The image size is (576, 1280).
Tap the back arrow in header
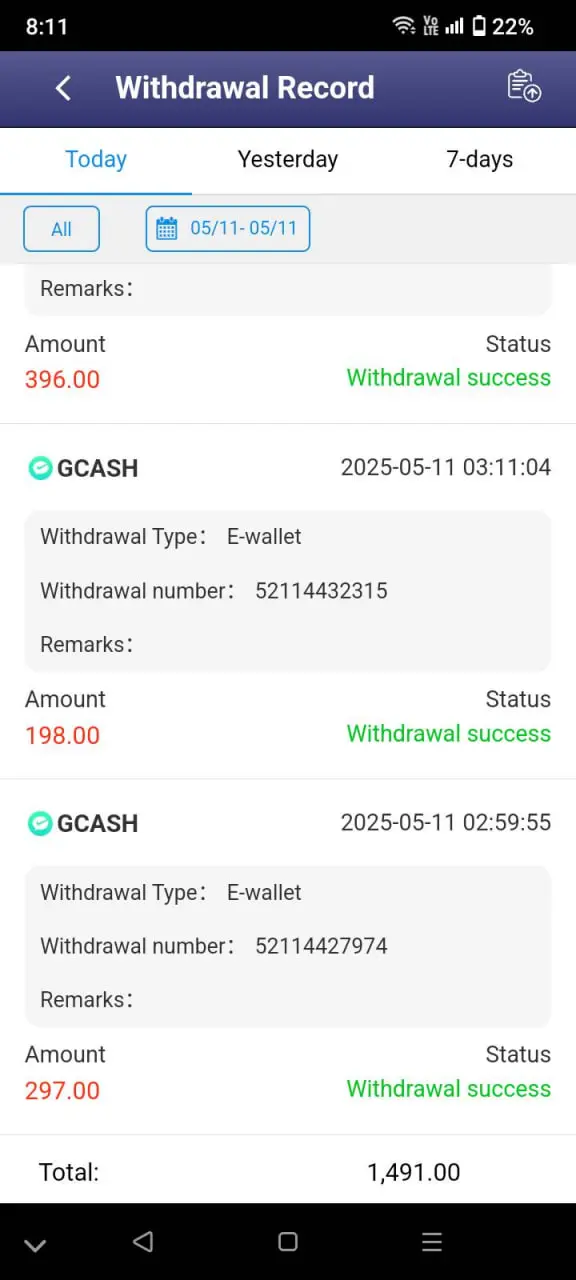[x=63, y=88]
